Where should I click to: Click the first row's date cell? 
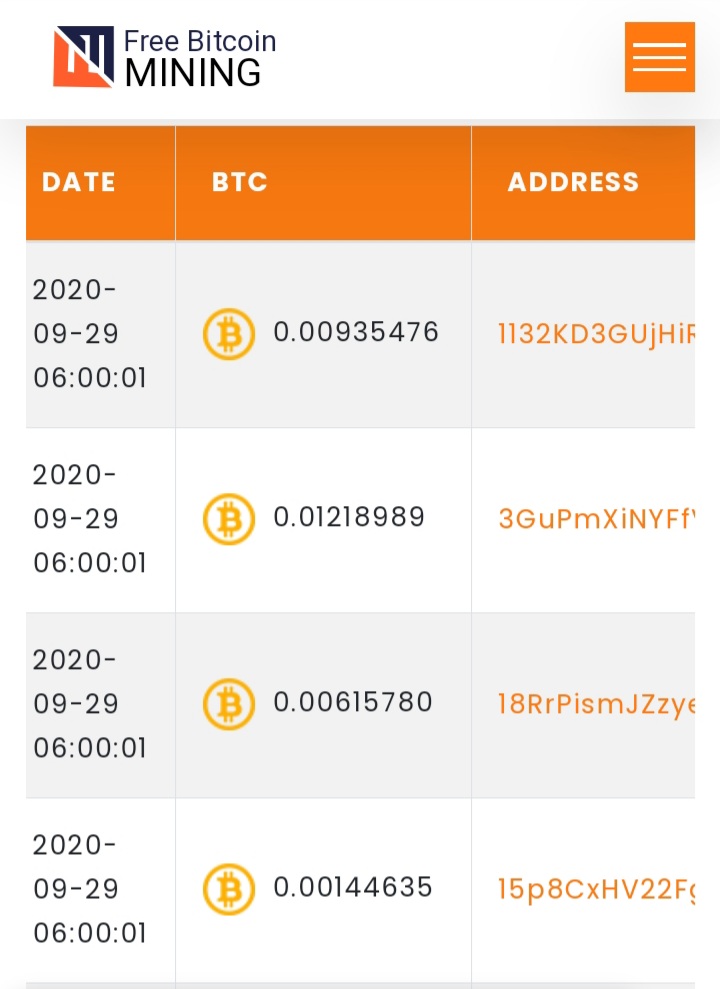pos(100,334)
